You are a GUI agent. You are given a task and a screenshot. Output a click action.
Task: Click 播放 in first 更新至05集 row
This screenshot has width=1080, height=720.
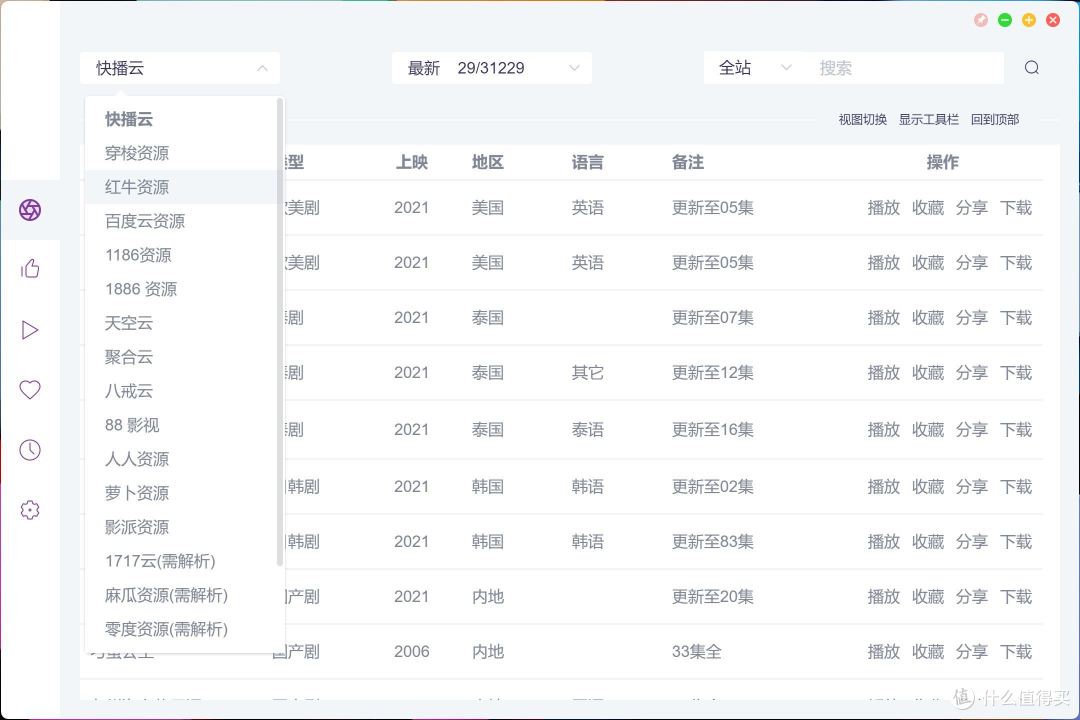(884, 207)
